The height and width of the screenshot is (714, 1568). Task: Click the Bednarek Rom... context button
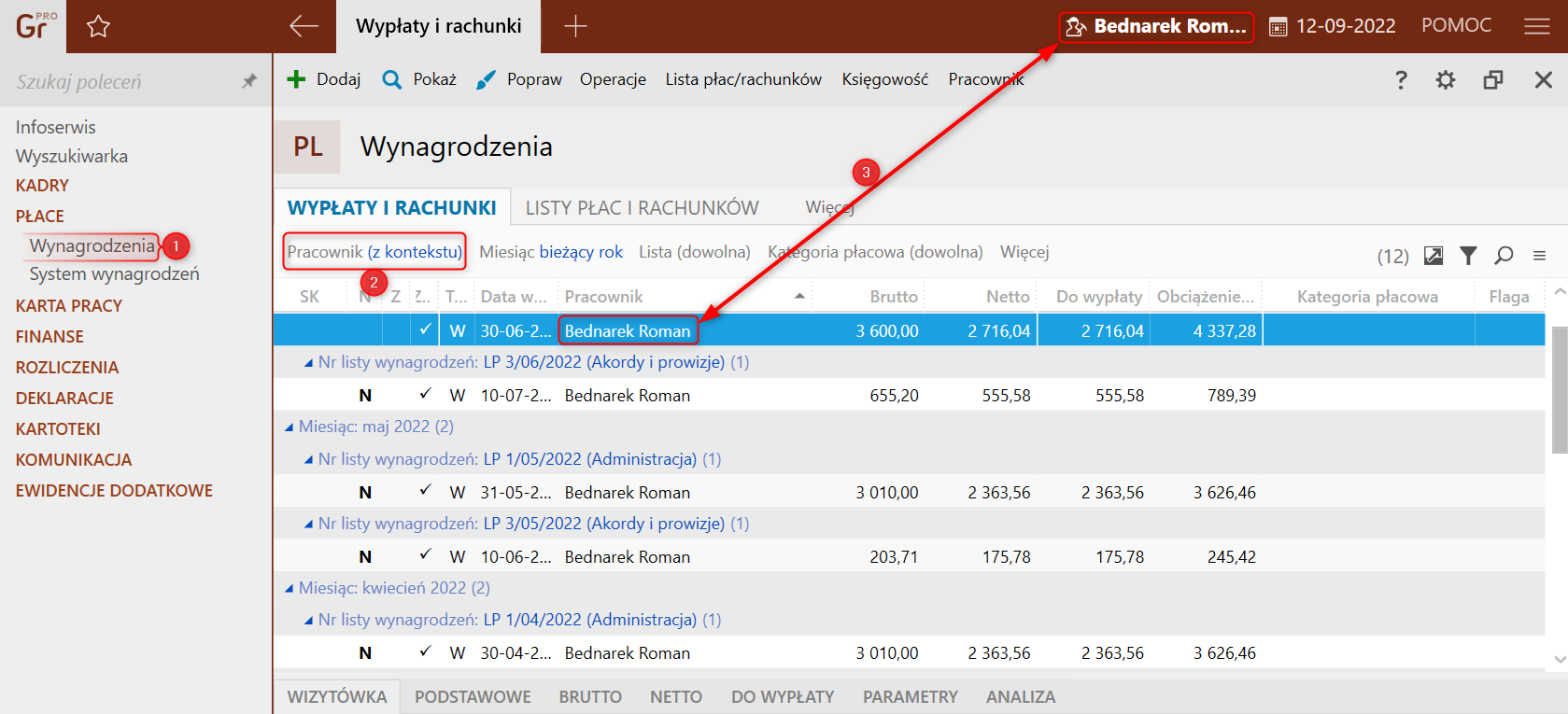(1156, 26)
